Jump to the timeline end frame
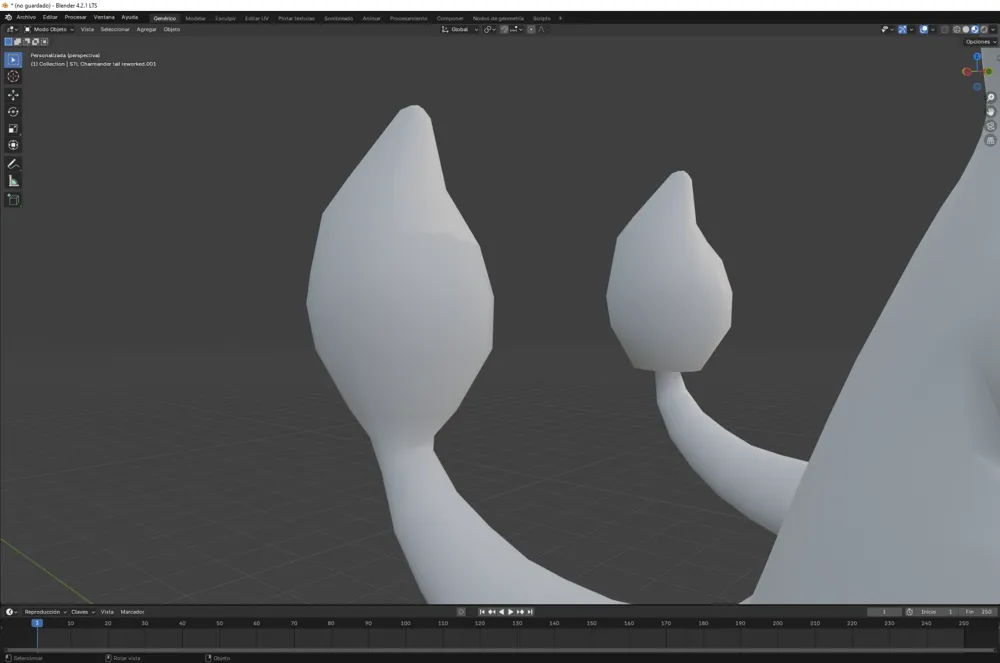This screenshot has height=663, width=1000. point(529,611)
